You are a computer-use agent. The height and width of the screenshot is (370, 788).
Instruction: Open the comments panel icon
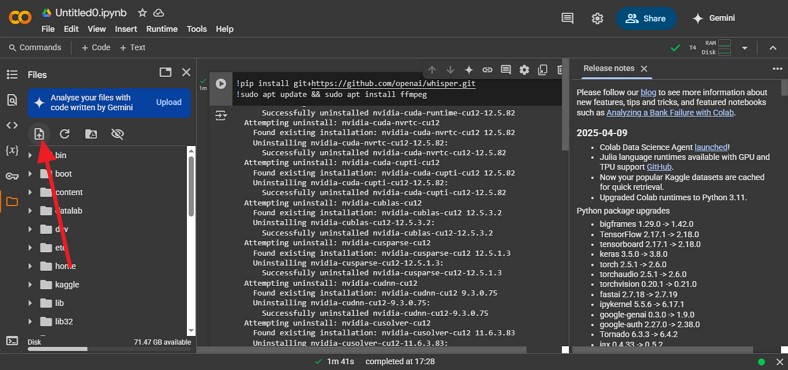[x=567, y=18]
